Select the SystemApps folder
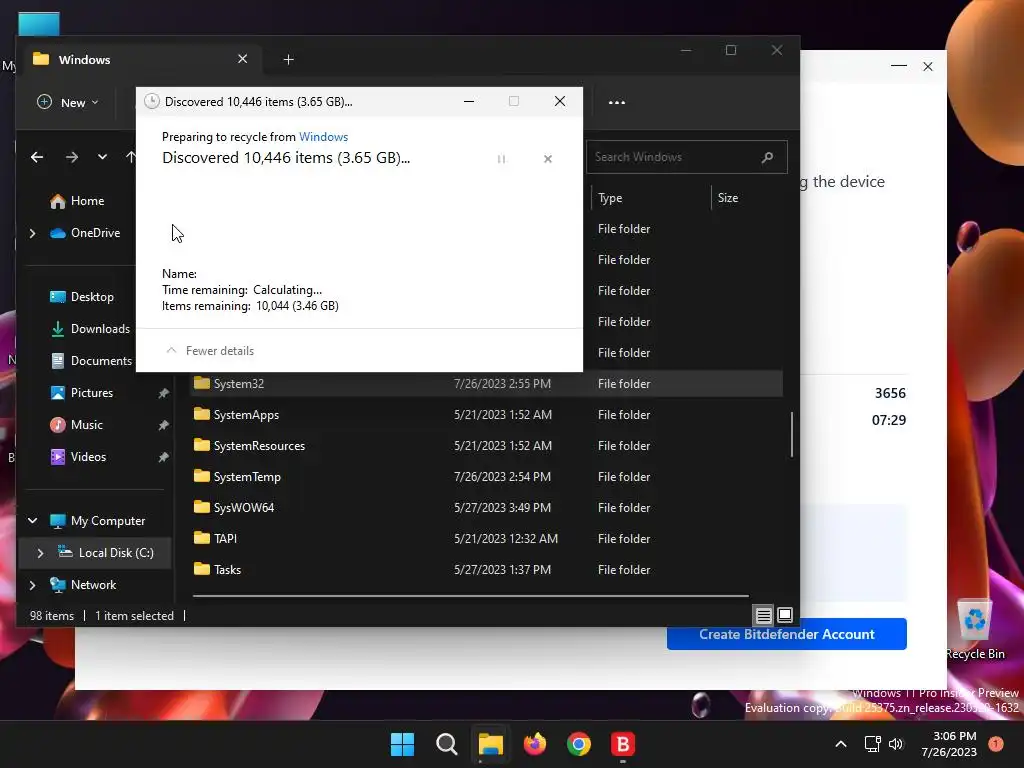The width and height of the screenshot is (1024, 768). pos(246,415)
